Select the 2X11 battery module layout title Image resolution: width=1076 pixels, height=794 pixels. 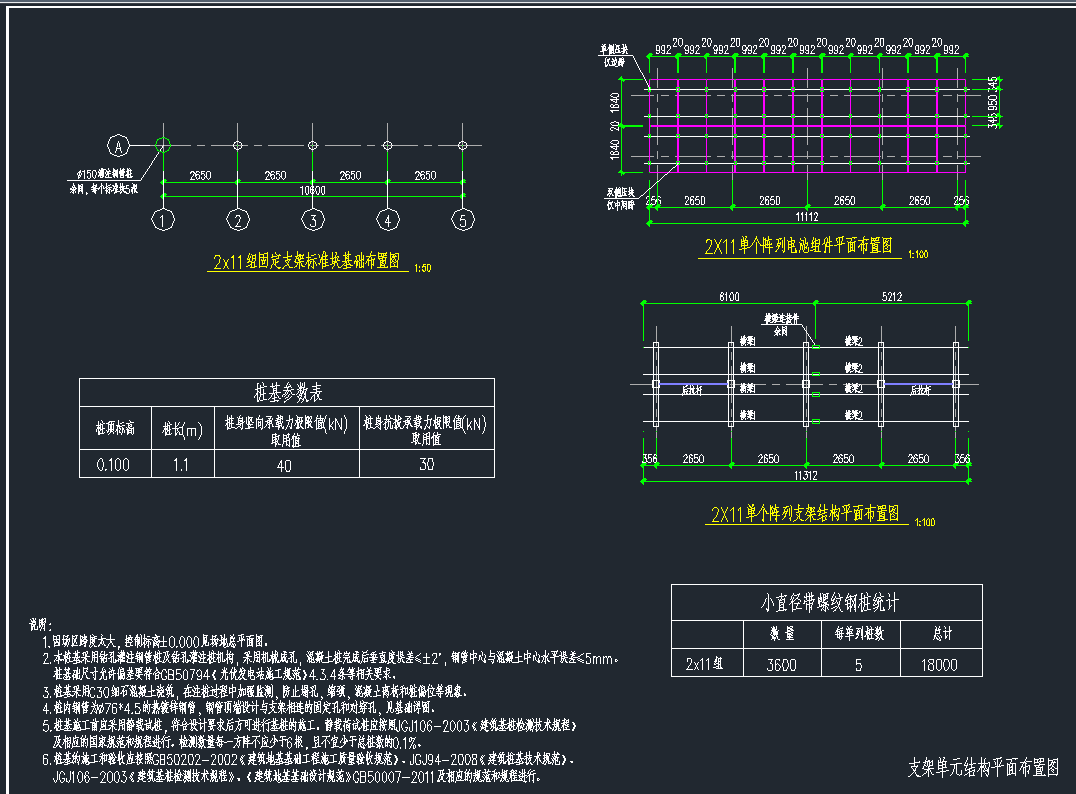[x=800, y=246]
